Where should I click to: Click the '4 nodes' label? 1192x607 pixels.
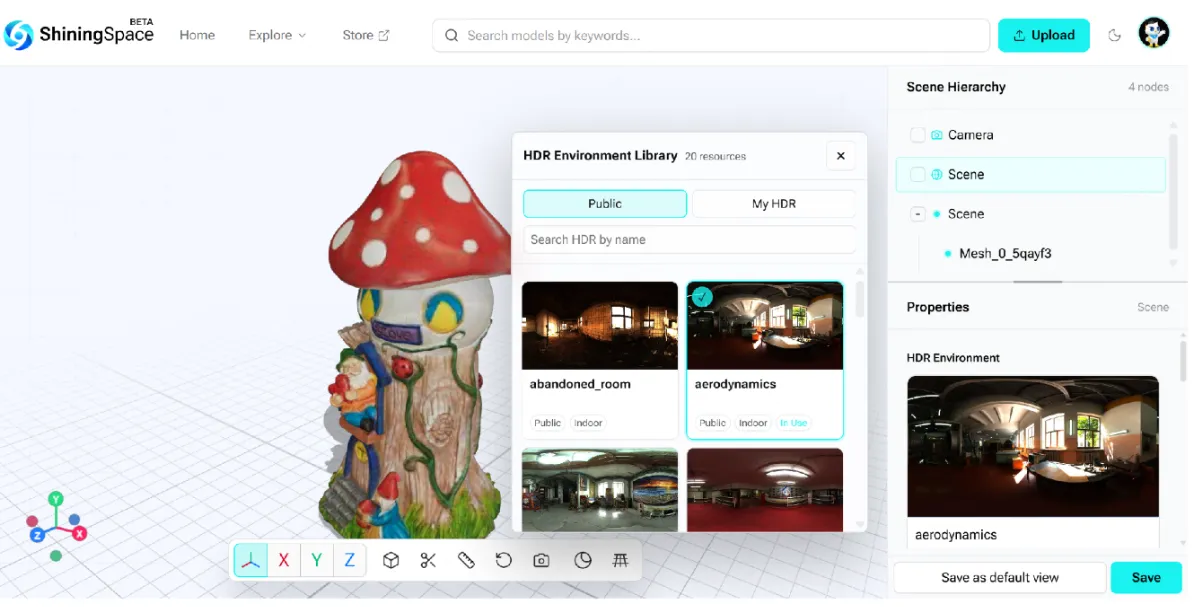tap(1148, 87)
